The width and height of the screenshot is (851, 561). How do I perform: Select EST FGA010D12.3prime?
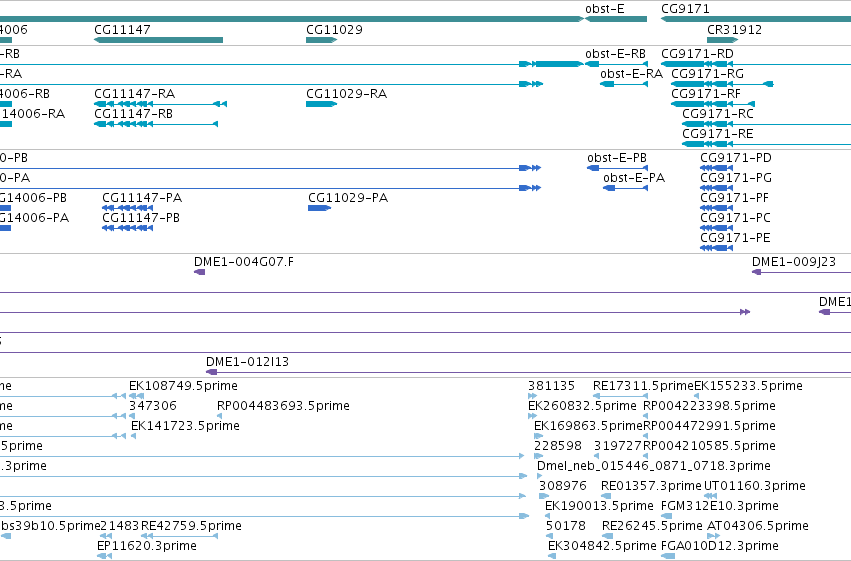pos(720,546)
